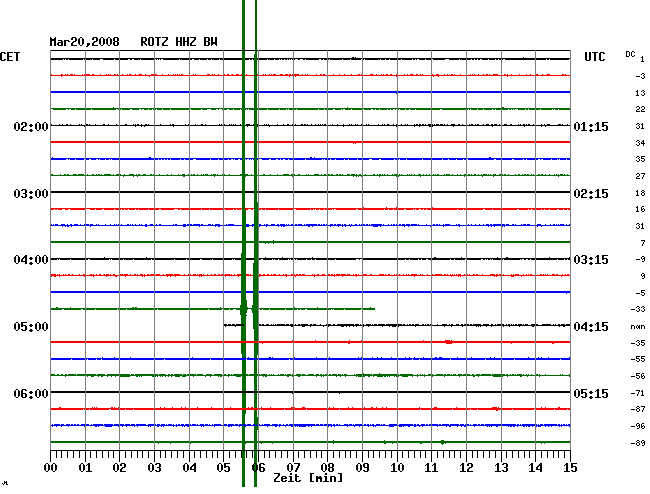Select the DC value -87
650x494 pixels.
(638, 409)
